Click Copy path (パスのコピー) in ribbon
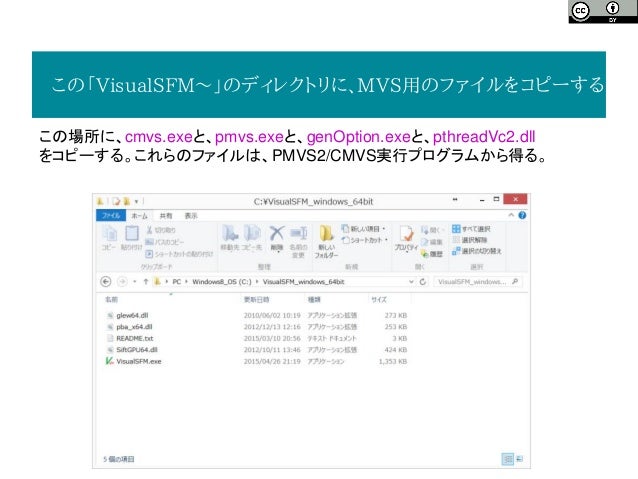This screenshot has width=638, height=479. point(165,242)
